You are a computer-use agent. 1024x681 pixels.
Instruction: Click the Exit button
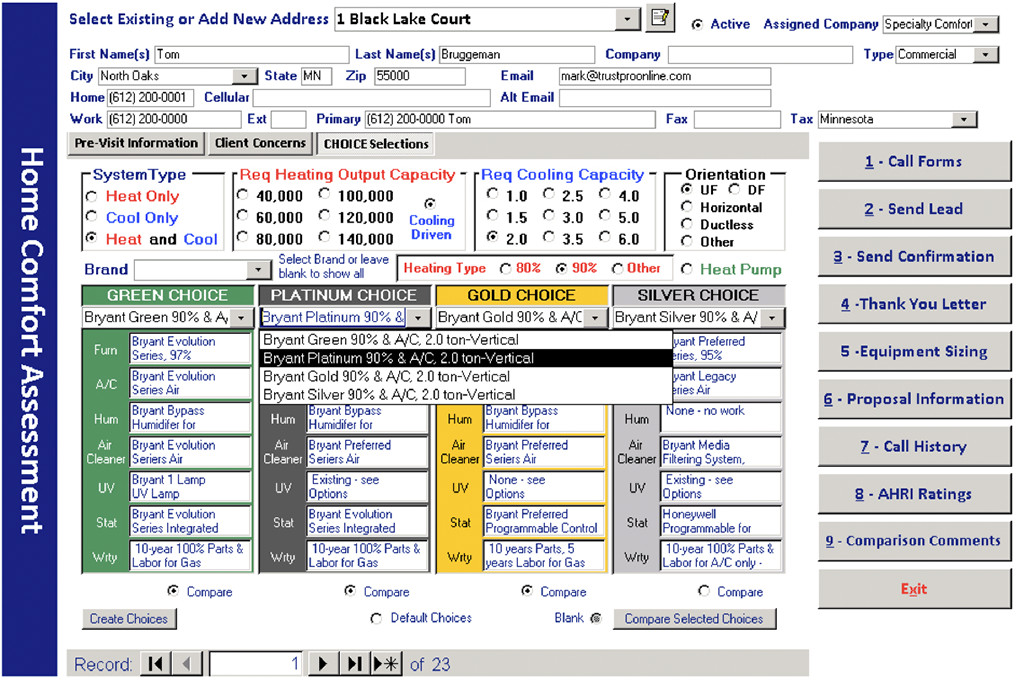pos(914,589)
